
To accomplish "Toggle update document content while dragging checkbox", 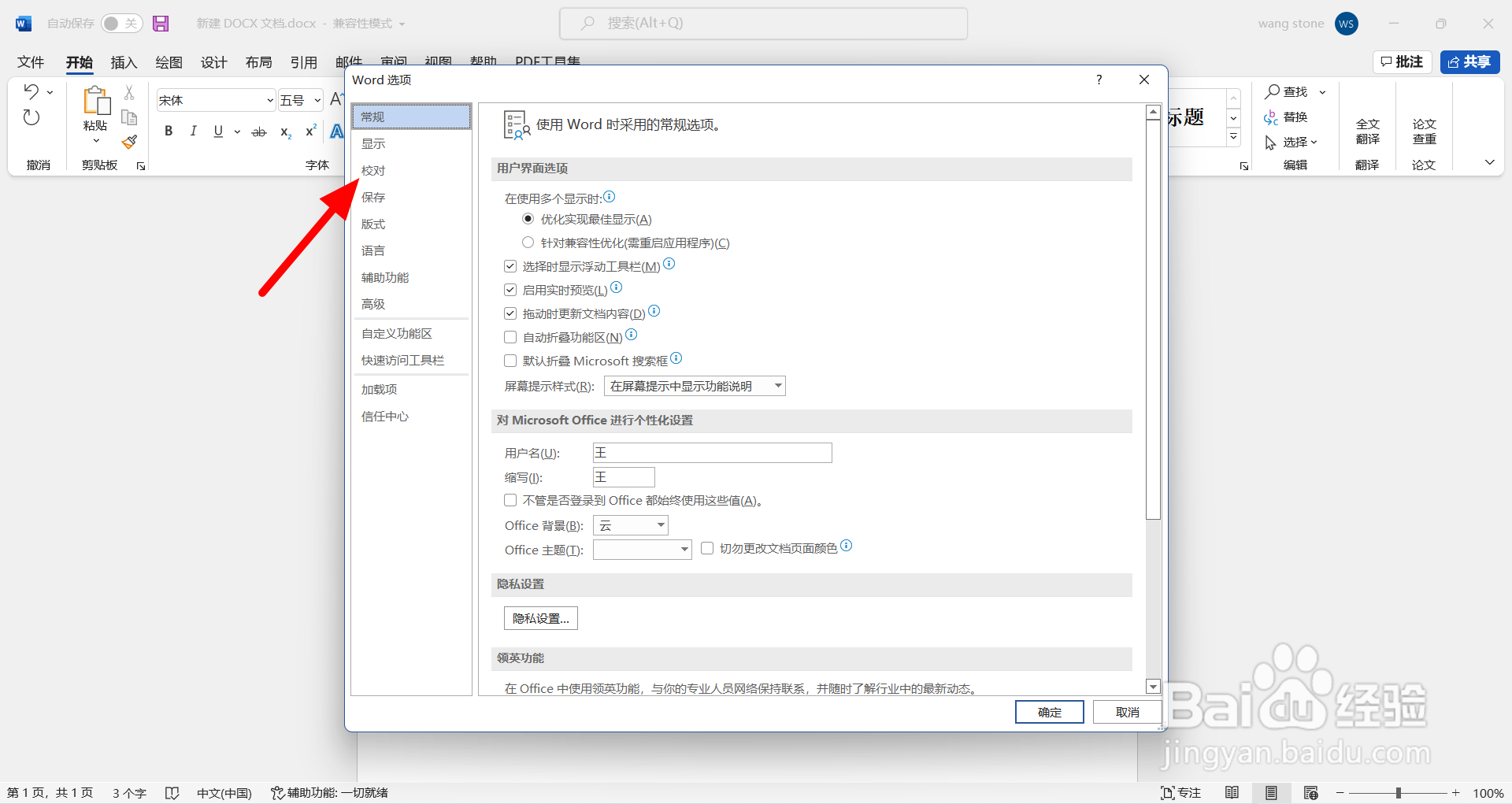I will [x=510, y=313].
